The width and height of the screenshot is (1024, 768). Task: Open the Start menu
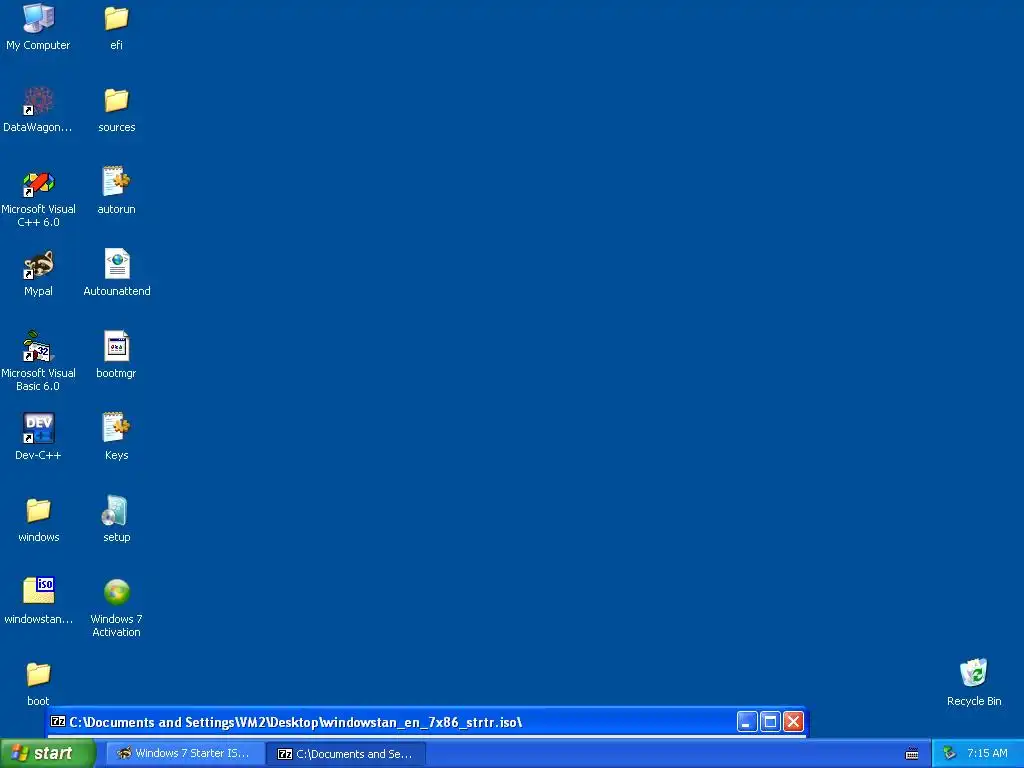47,754
